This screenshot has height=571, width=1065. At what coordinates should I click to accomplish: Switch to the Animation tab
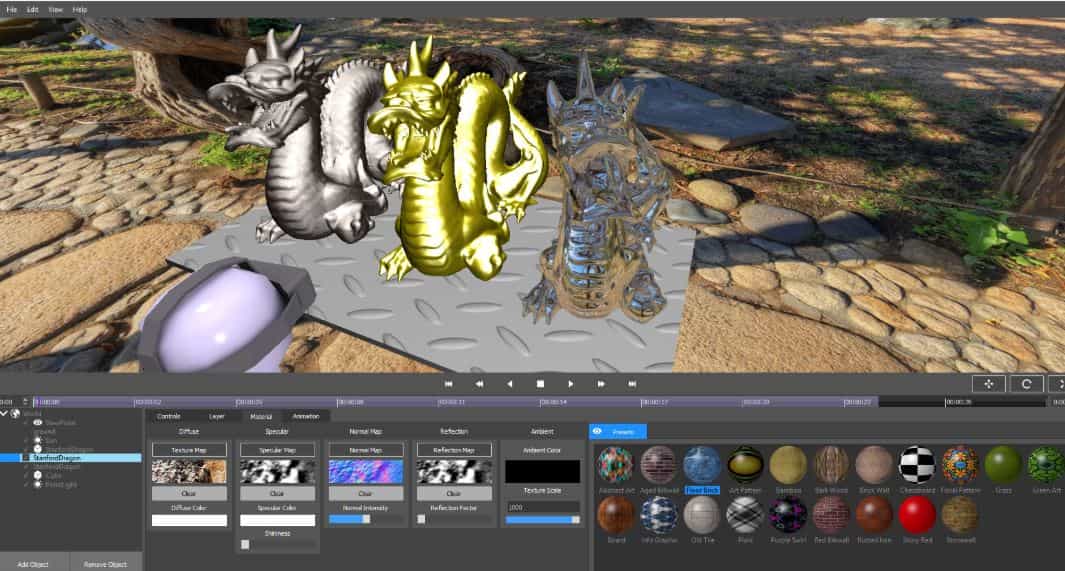pos(306,416)
